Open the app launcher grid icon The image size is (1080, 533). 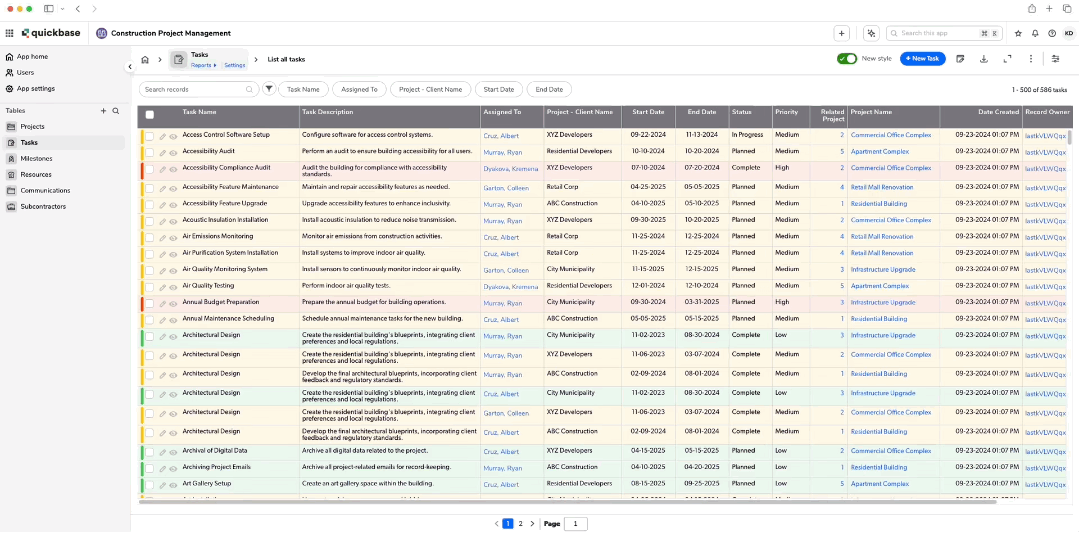click(9, 33)
